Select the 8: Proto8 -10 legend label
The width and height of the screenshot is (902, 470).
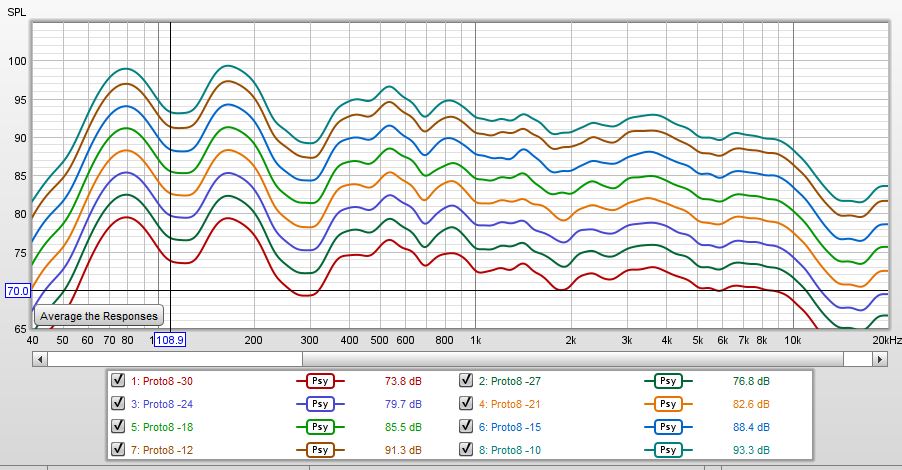point(510,450)
